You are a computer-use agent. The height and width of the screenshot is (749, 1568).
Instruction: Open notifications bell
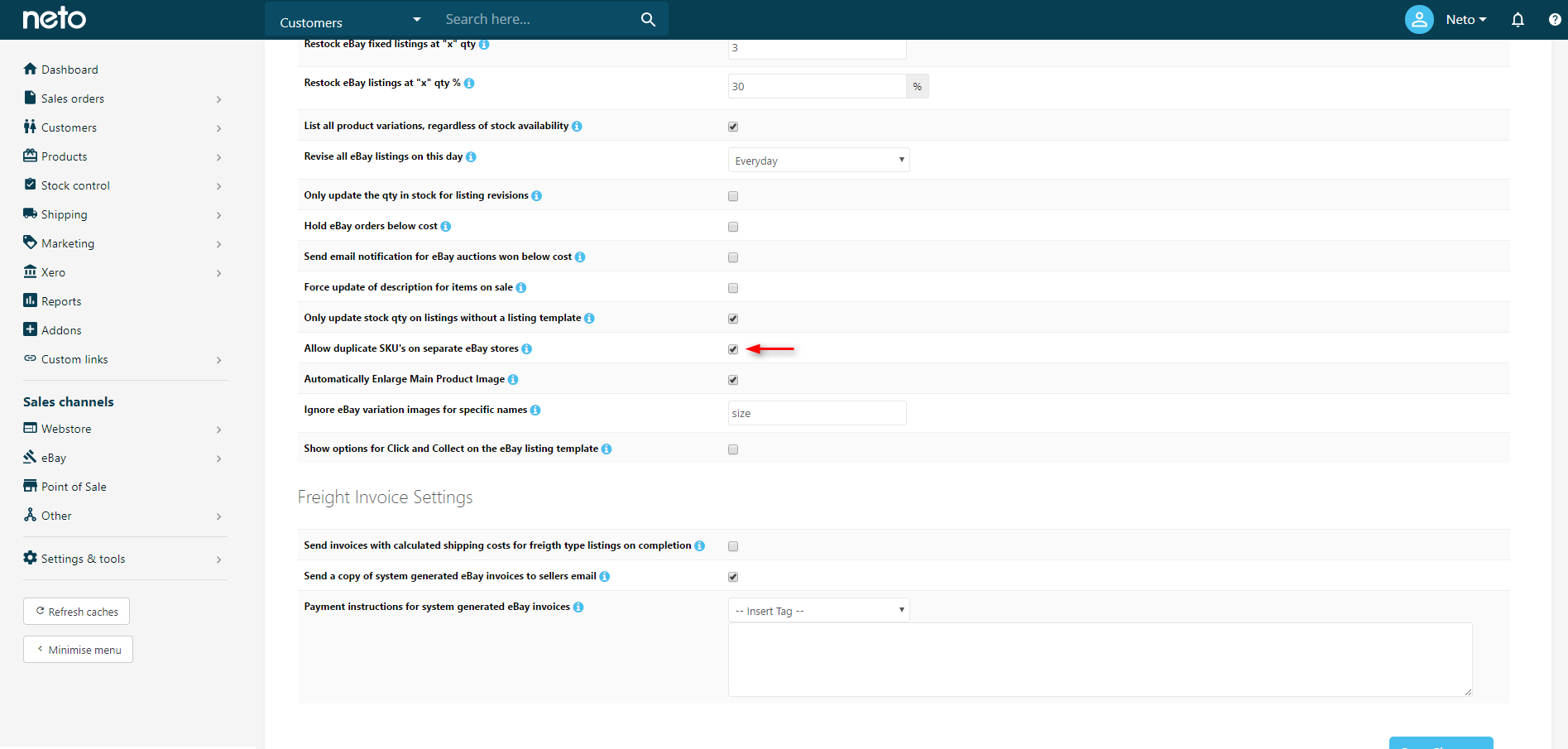pos(1518,19)
